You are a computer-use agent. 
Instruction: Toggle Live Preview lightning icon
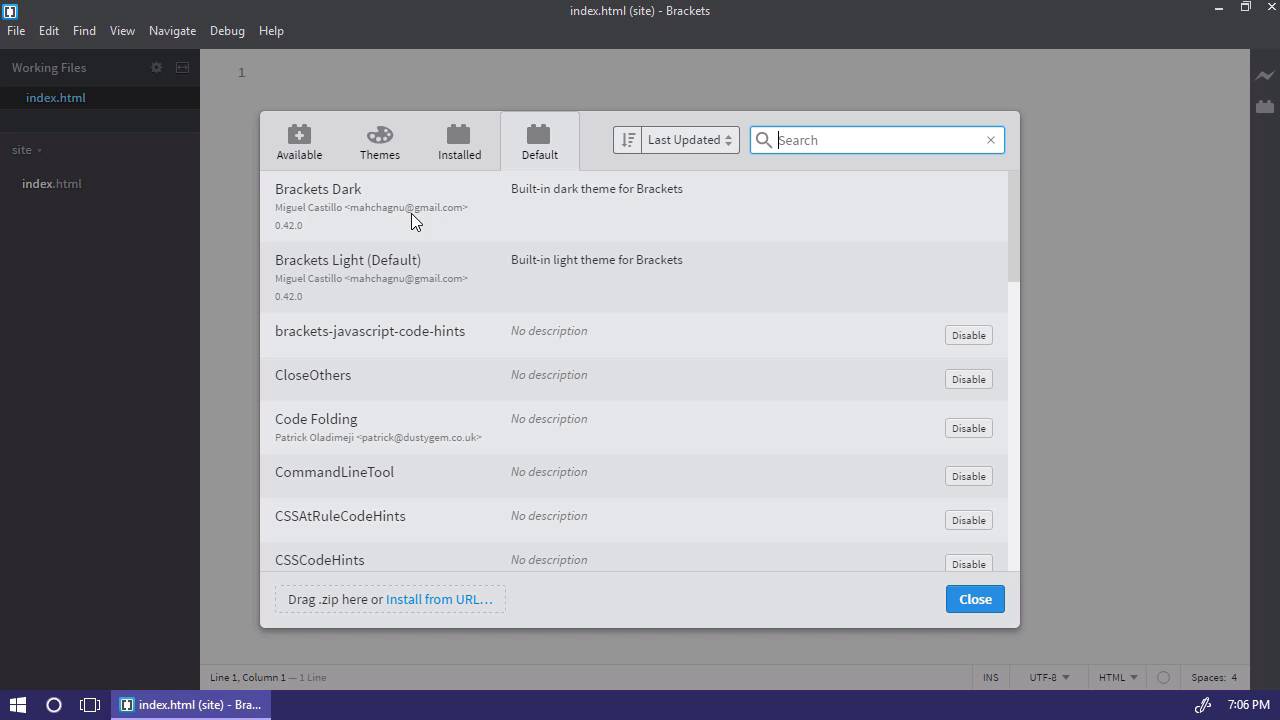(1265, 75)
